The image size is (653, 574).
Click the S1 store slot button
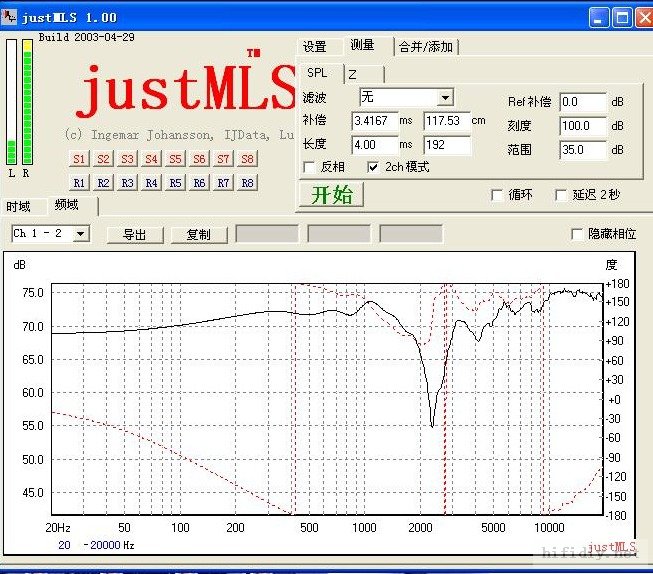click(79, 159)
